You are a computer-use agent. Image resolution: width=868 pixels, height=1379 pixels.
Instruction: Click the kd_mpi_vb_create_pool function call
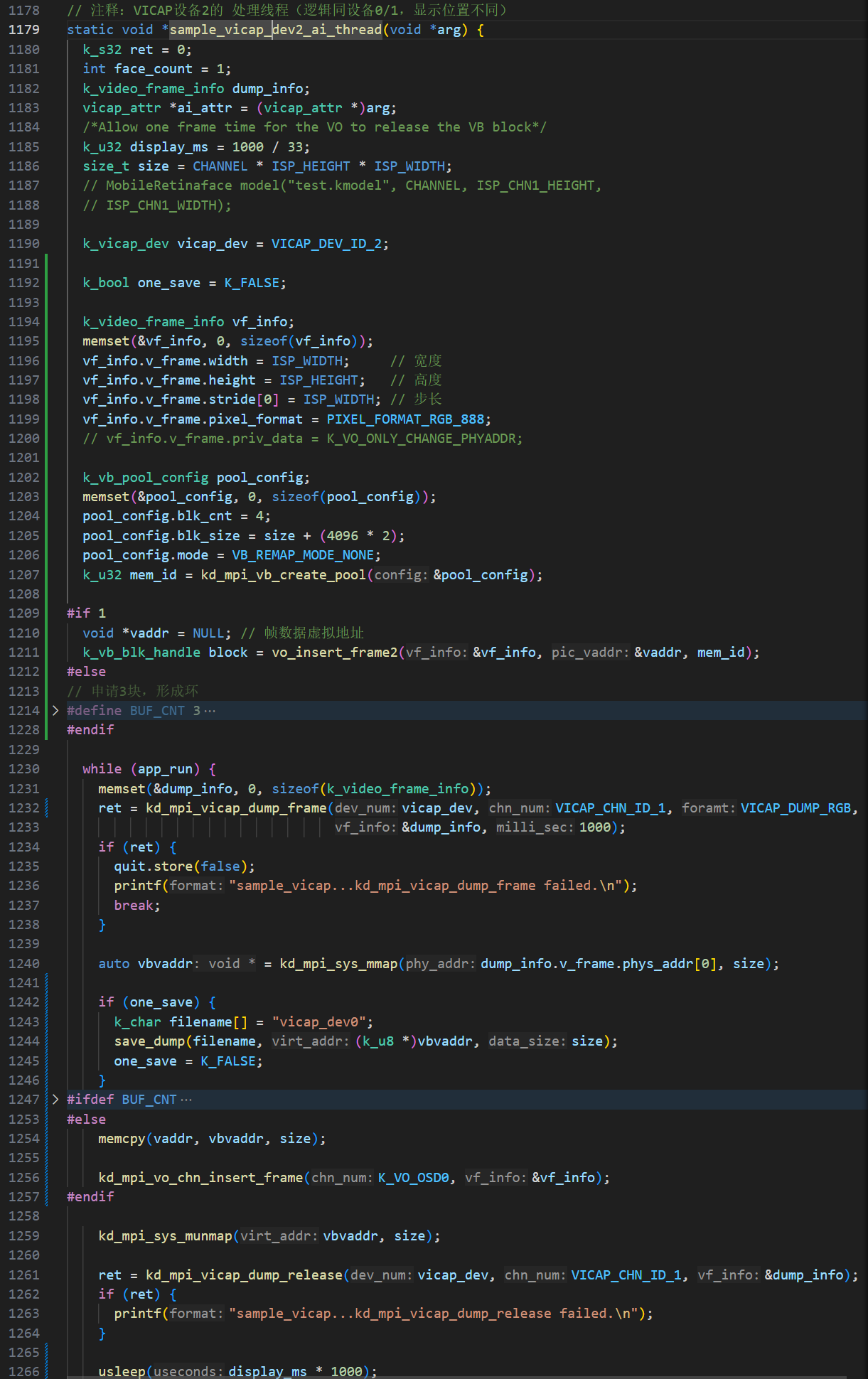coord(283,575)
